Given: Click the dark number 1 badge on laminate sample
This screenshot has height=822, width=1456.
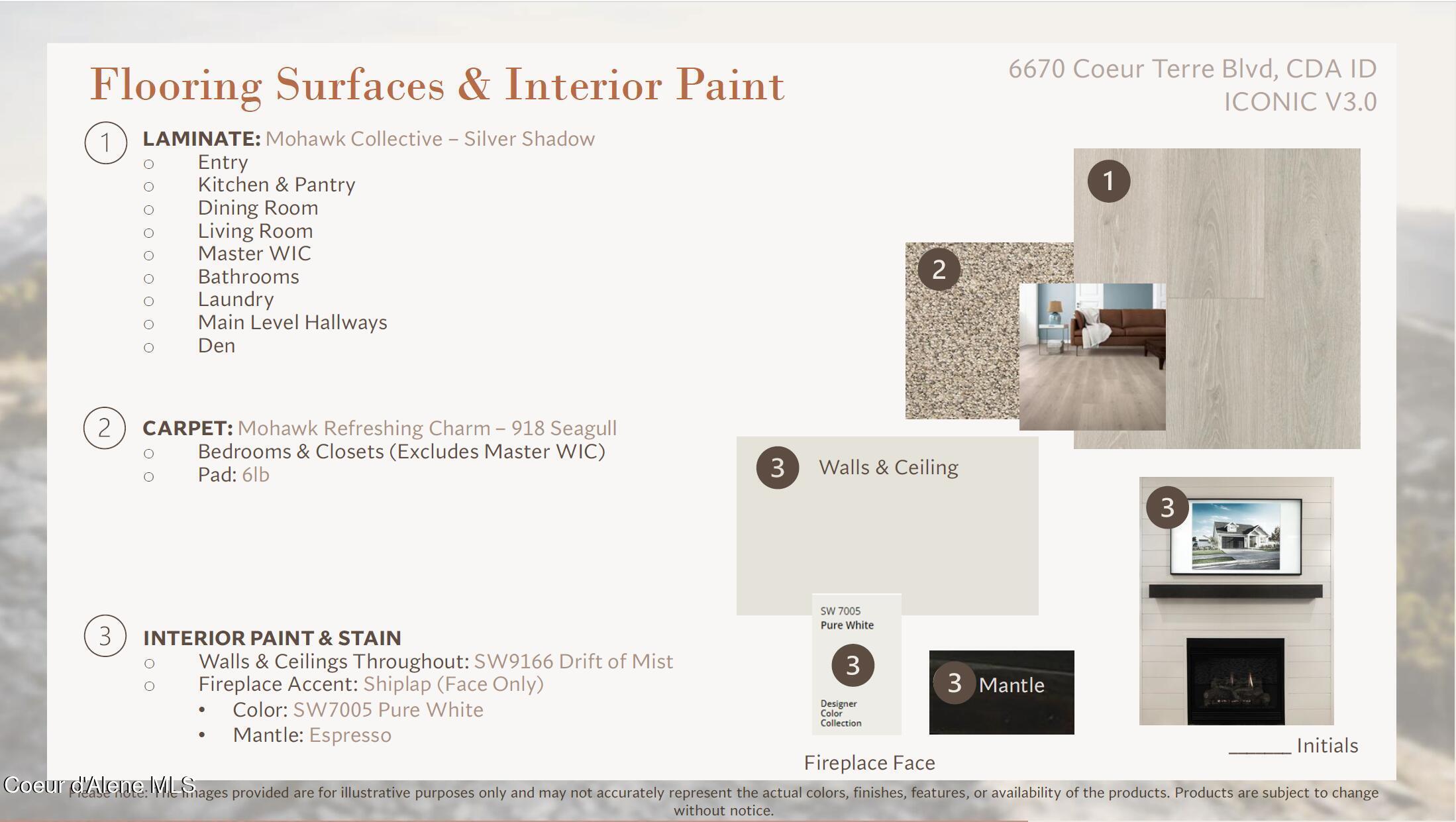Looking at the screenshot, I should 1109,181.
